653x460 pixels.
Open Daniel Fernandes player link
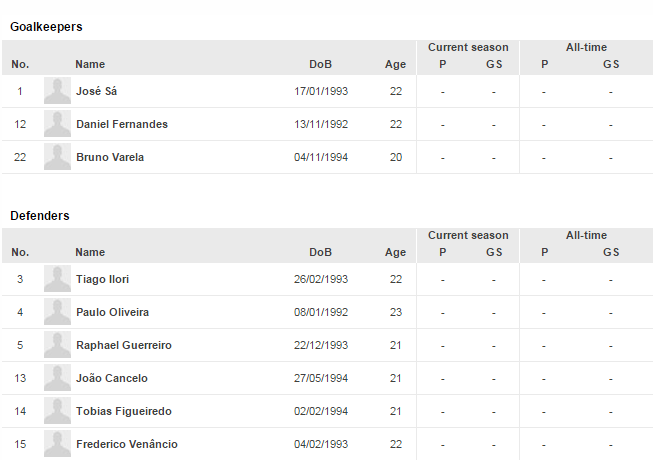122,124
